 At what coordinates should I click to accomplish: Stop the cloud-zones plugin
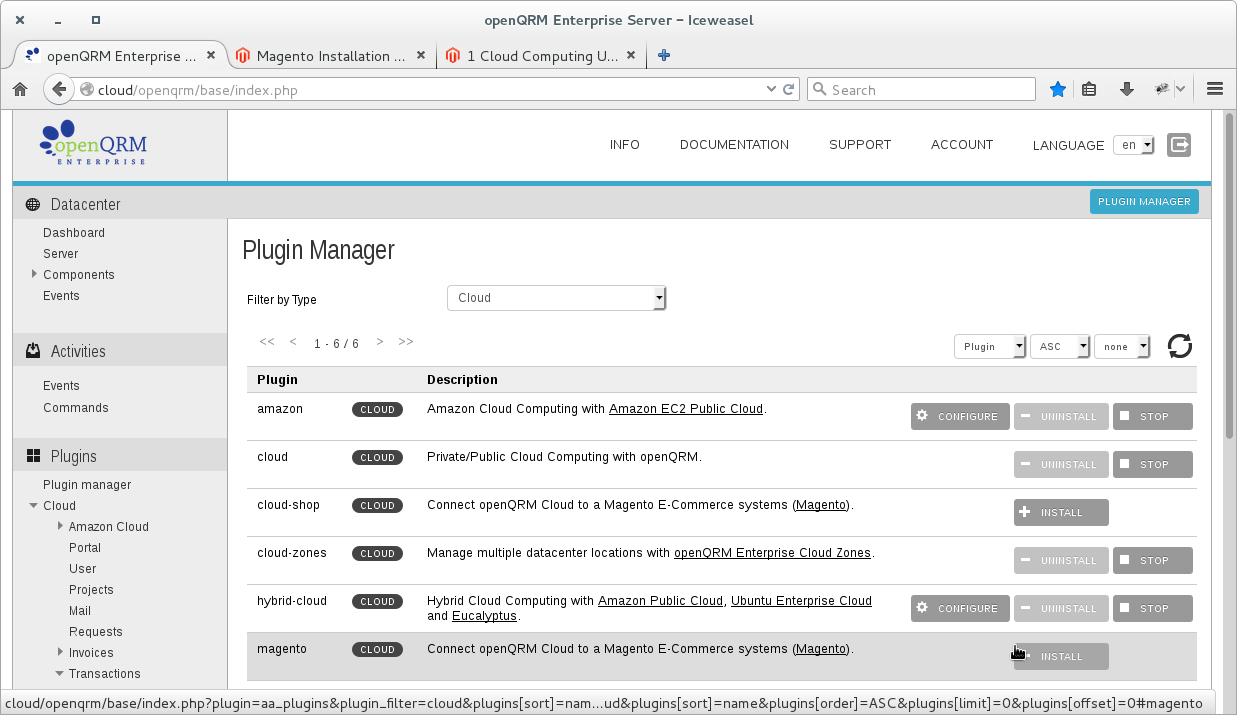click(x=1153, y=561)
